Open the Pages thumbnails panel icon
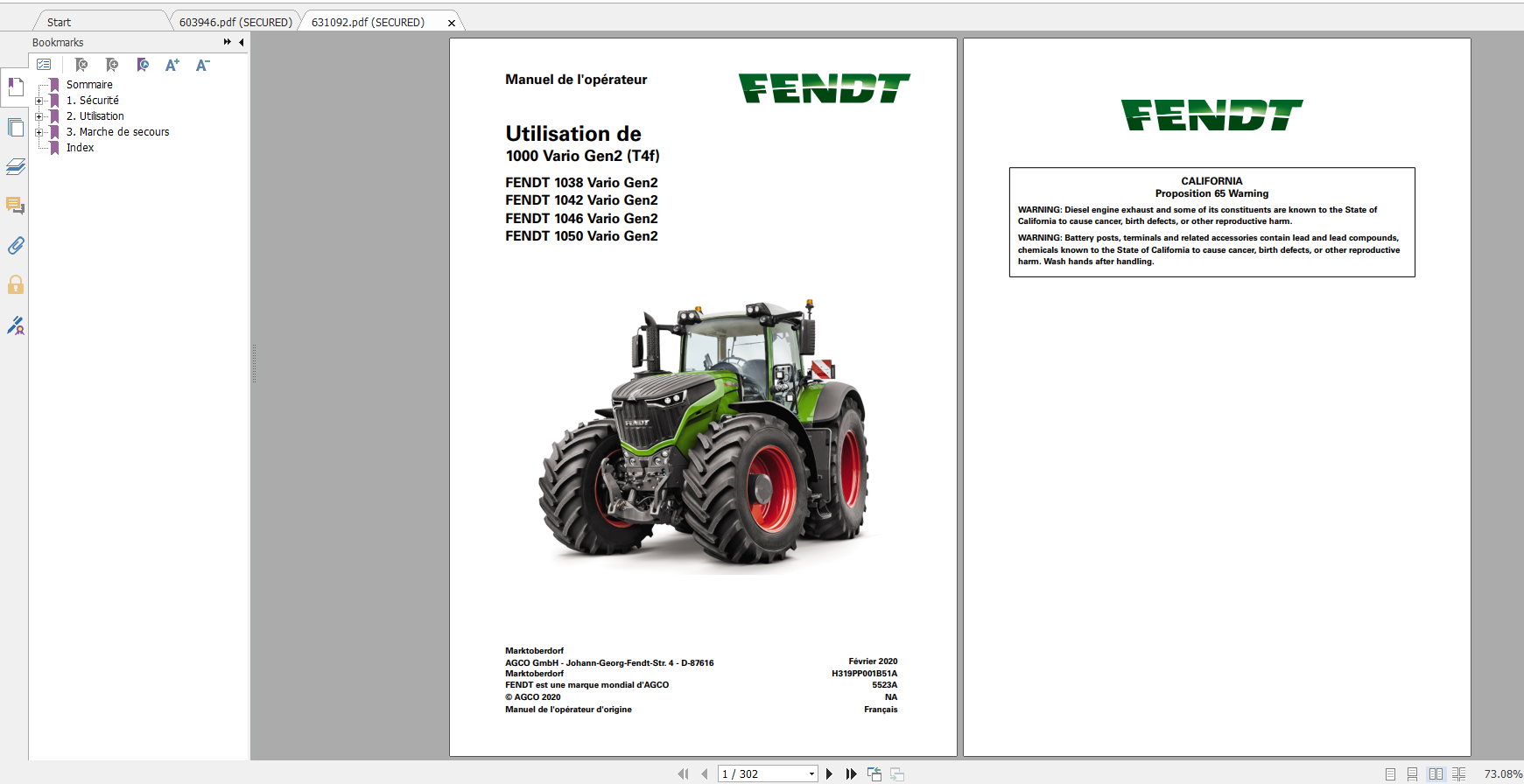Image resolution: width=1524 pixels, height=784 pixels. (x=15, y=127)
